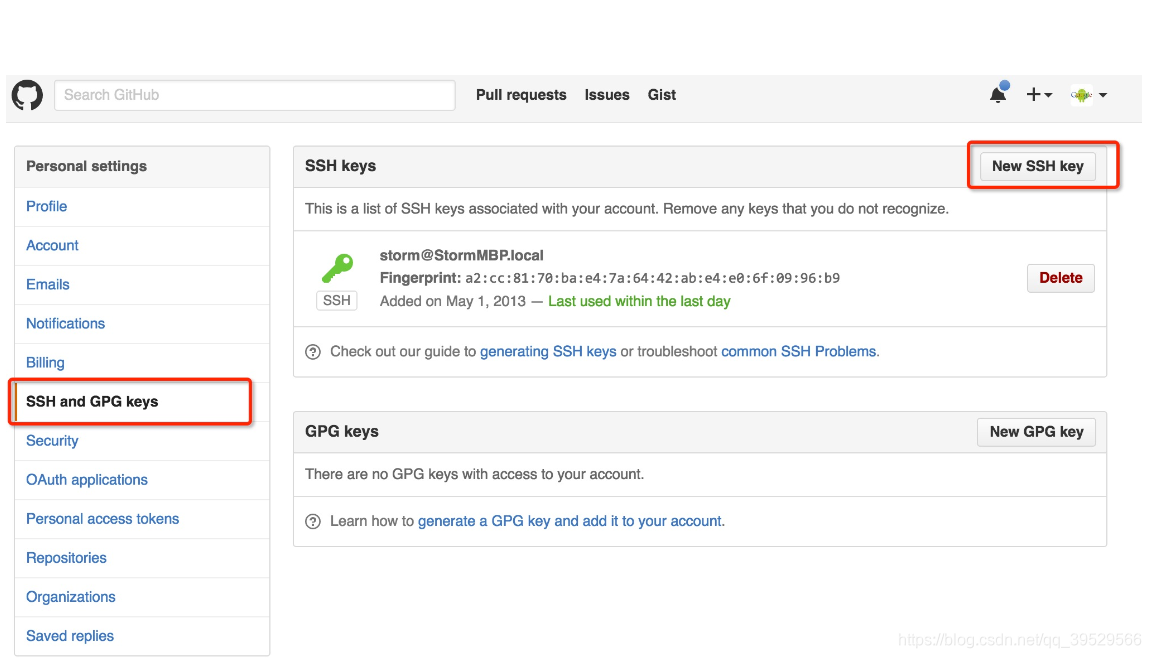Screen dimensions: 1151x658
Task: Open Organizations settings
Action: (x=70, y=597)
